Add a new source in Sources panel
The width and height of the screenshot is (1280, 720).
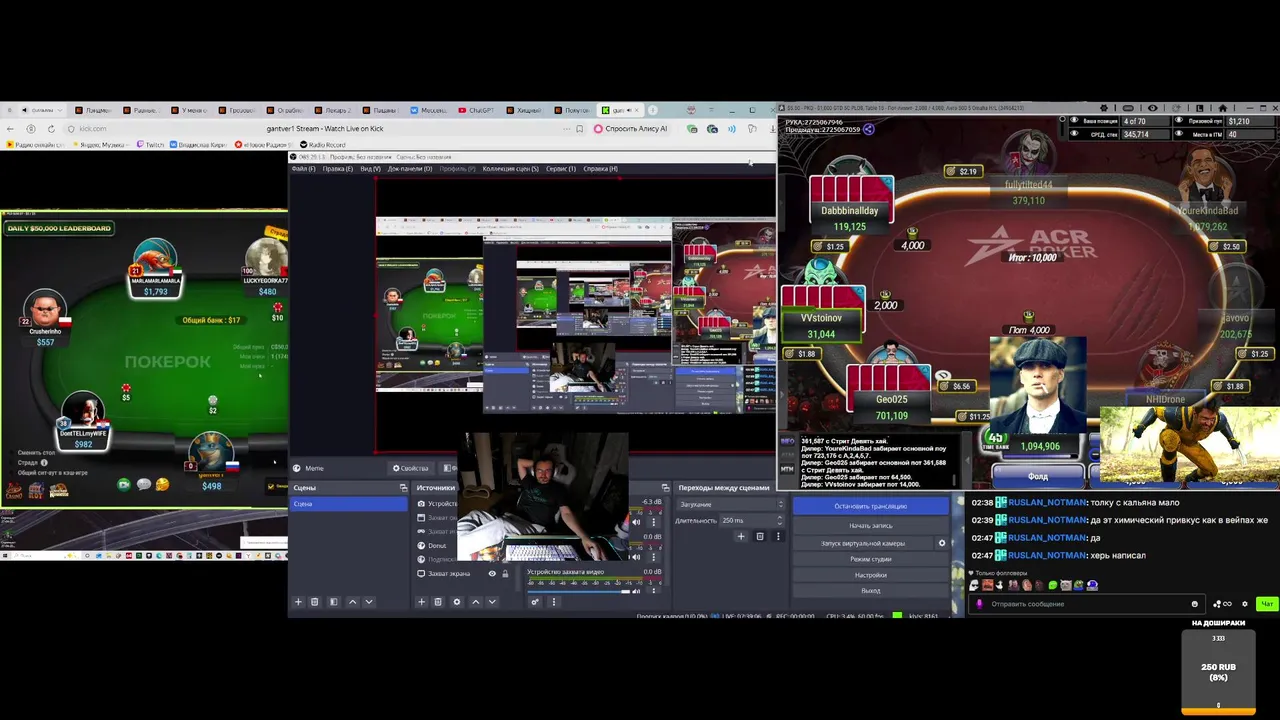(x=421, y=602)
